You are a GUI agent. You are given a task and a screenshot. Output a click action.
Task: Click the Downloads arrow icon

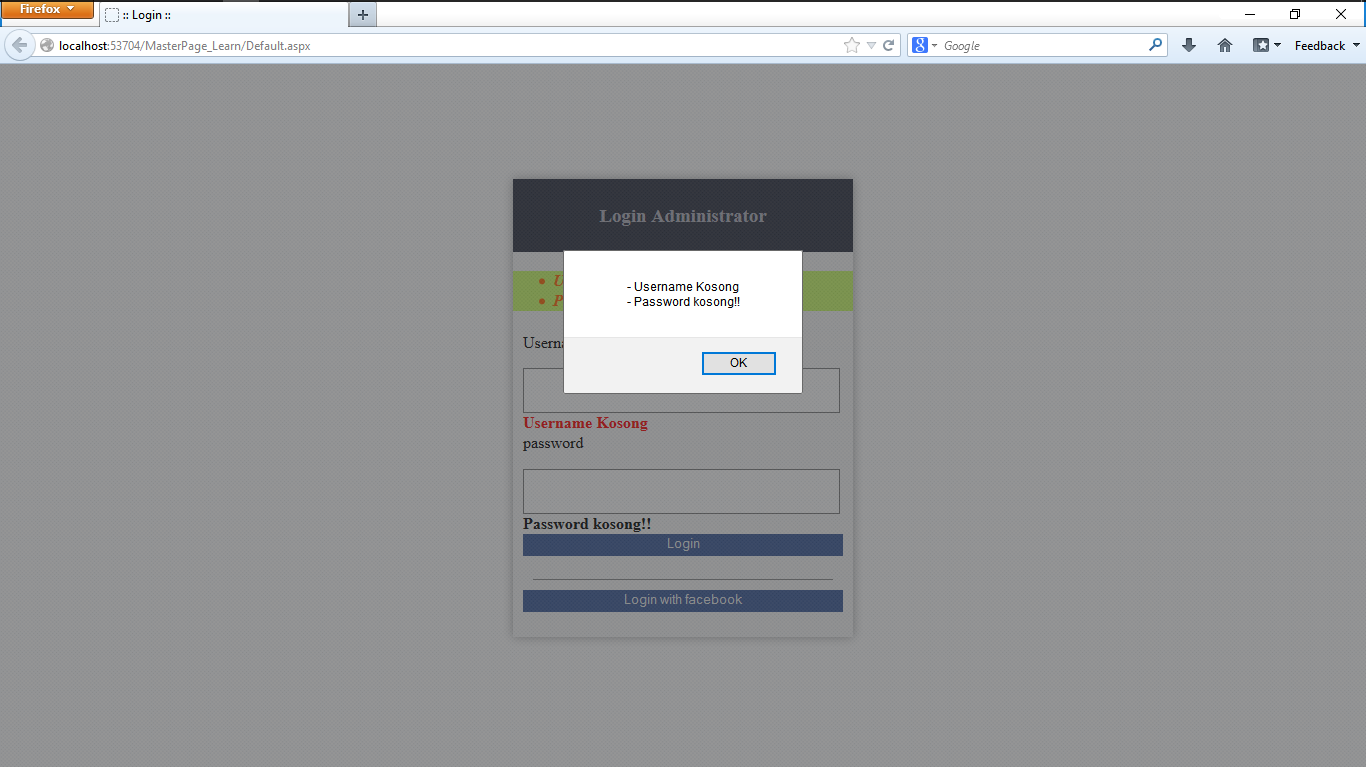(x=1188, y=44)
